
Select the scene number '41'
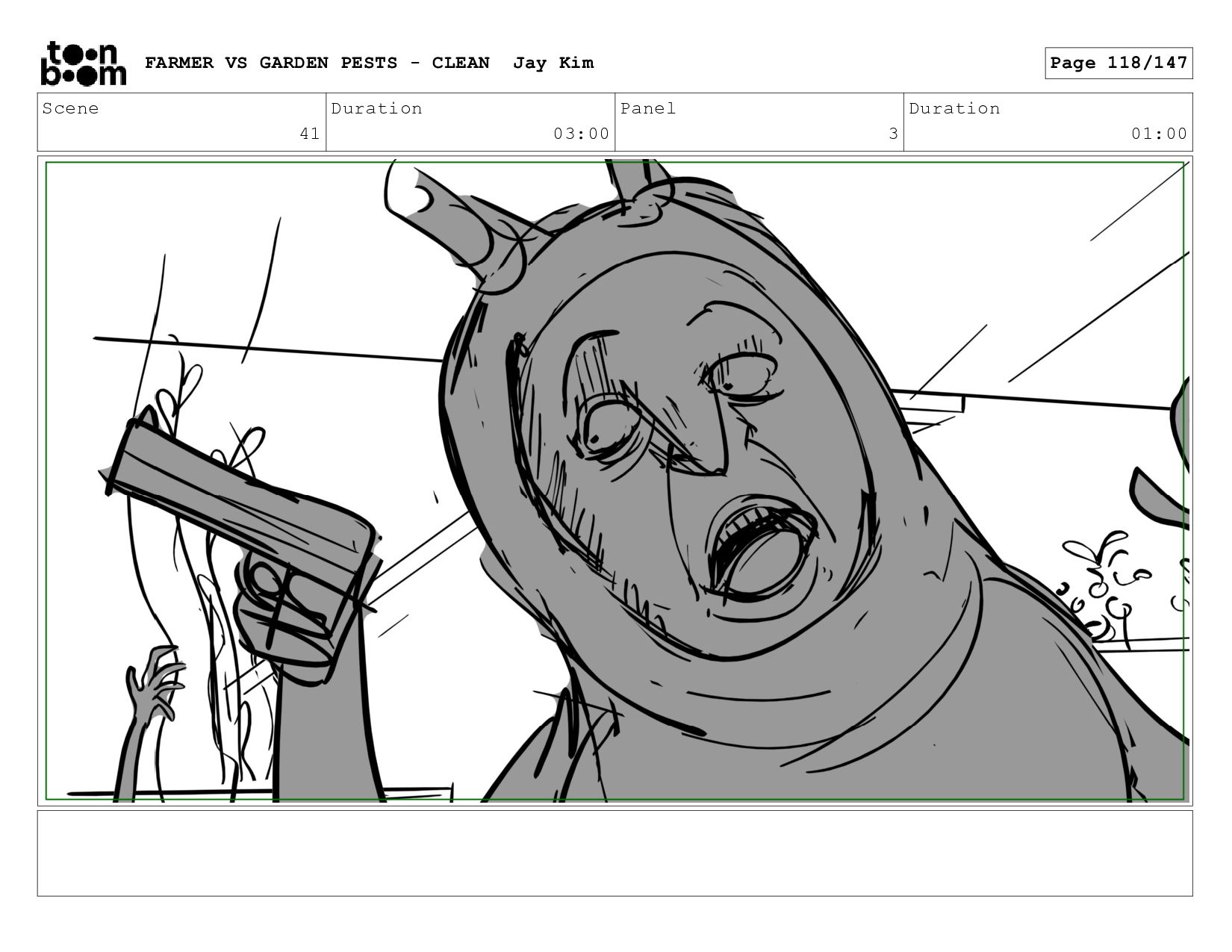coord(310,134)
